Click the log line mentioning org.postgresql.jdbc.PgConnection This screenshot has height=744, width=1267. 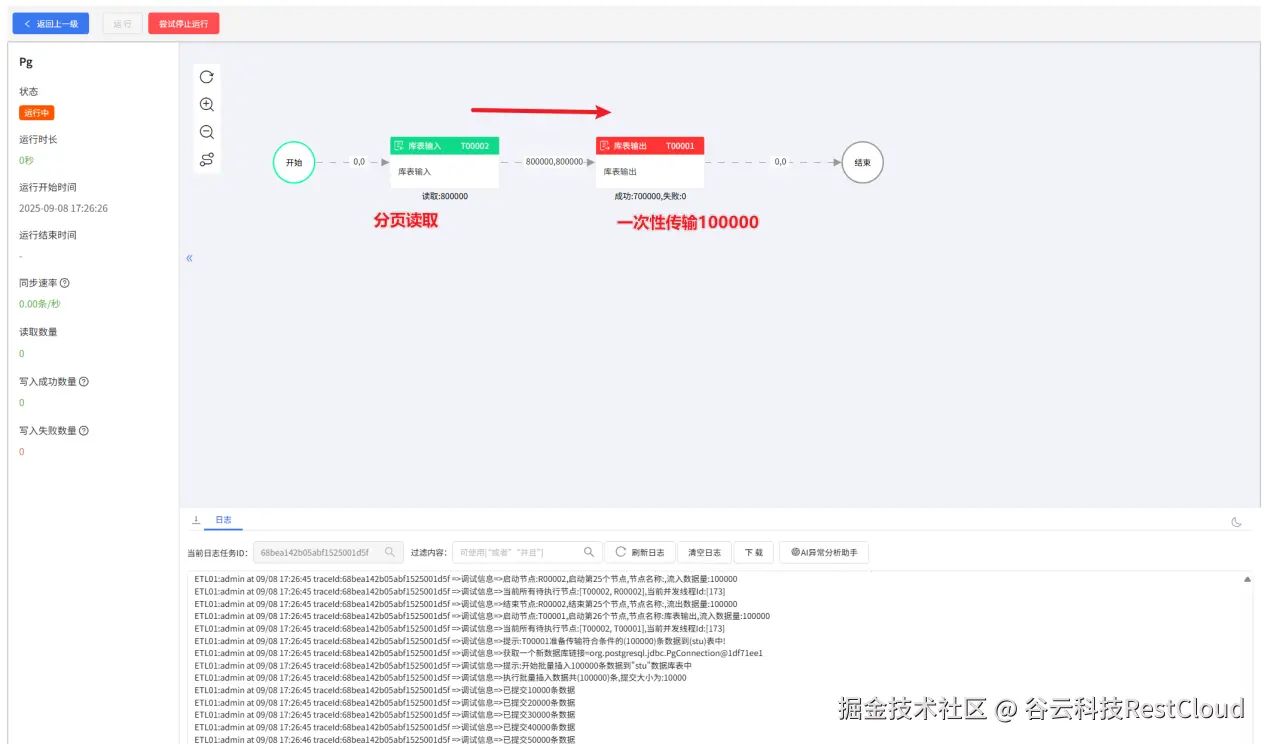click(x=478, y=653)
